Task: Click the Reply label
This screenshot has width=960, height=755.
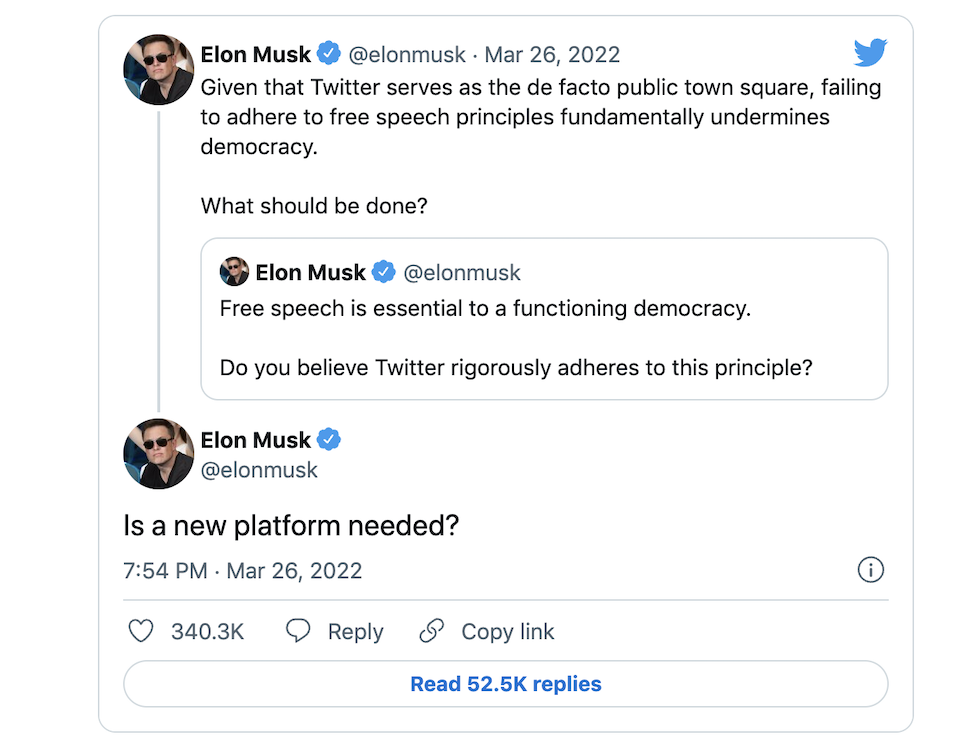Action: 355,632
